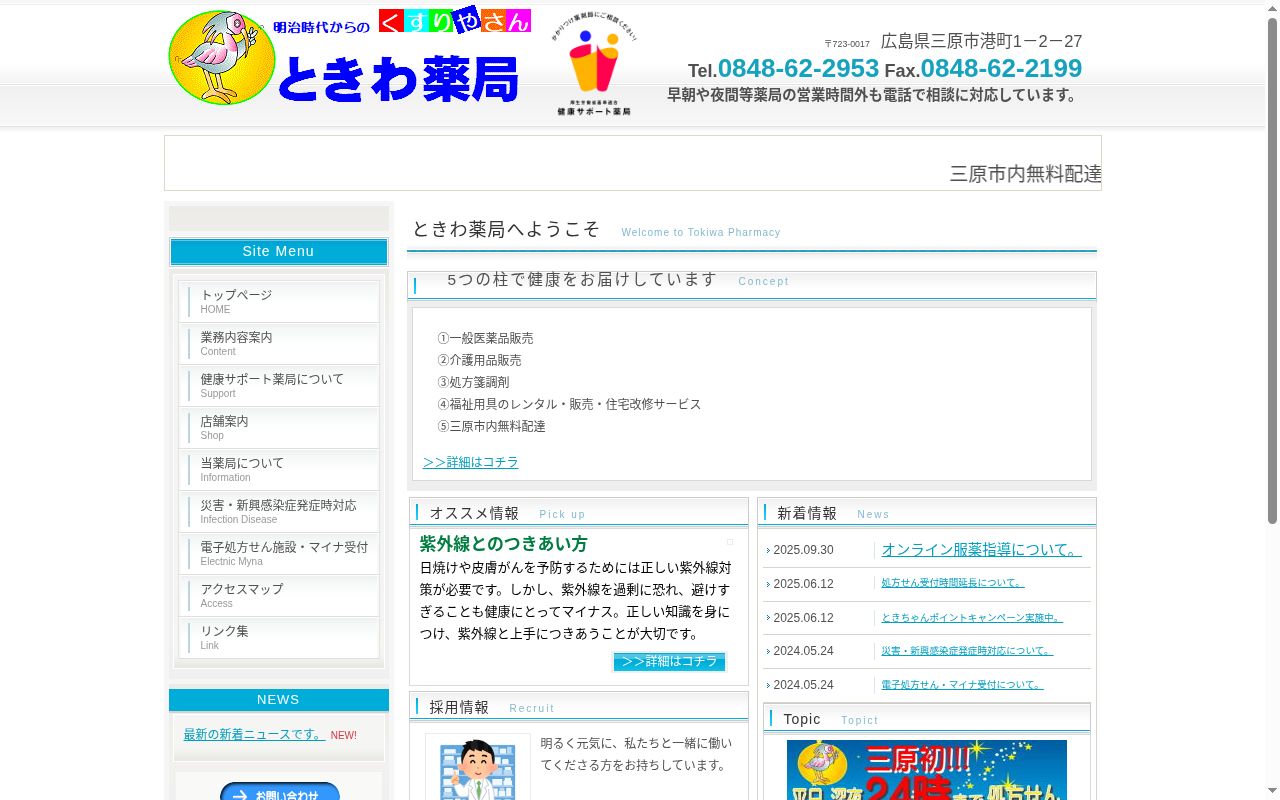Image resolution: width=1280 pixels, height=800 pixels.
Task: Click >>詳細はコチラ link under Concept
Action: click(471, 462)
